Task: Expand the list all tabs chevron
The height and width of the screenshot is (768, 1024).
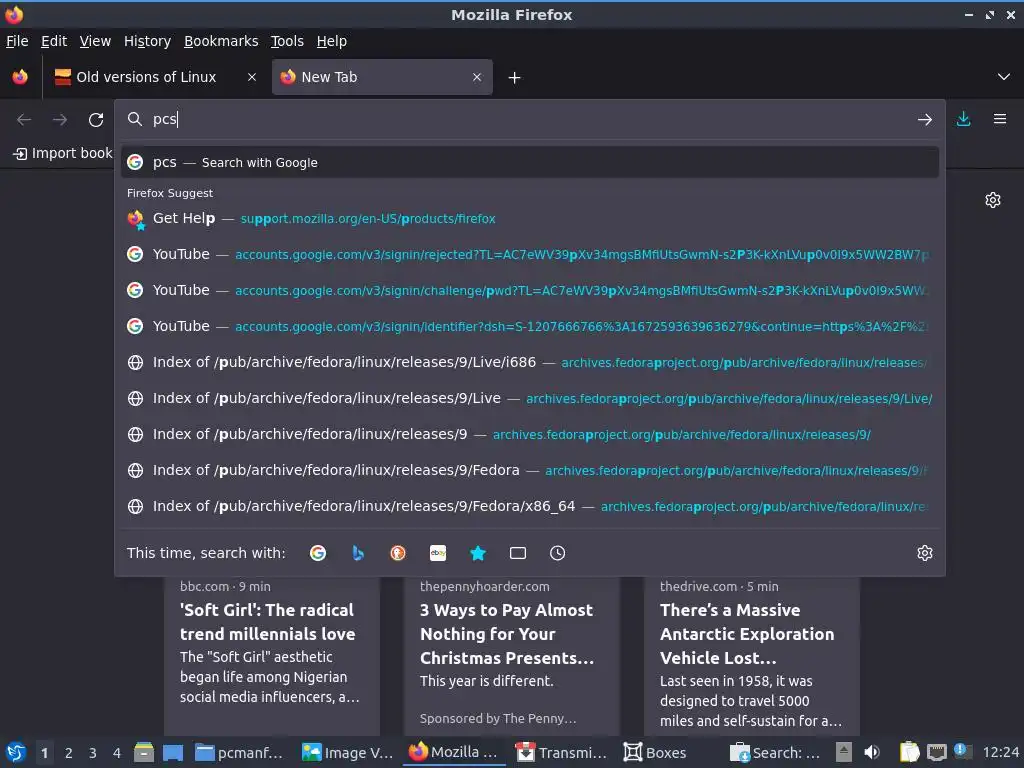Action: pyautogui.click(x=1004, y=77)
